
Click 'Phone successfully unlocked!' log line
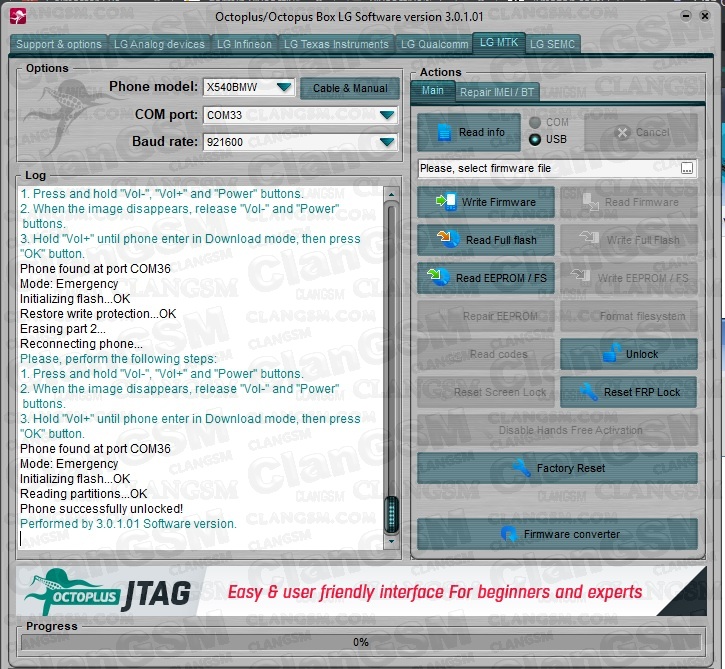pos(101,509)
